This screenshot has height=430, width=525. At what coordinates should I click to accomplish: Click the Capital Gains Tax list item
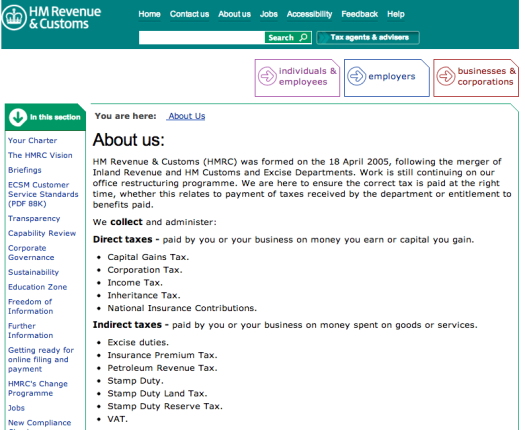pyautogui.click(x=148, y=257)
